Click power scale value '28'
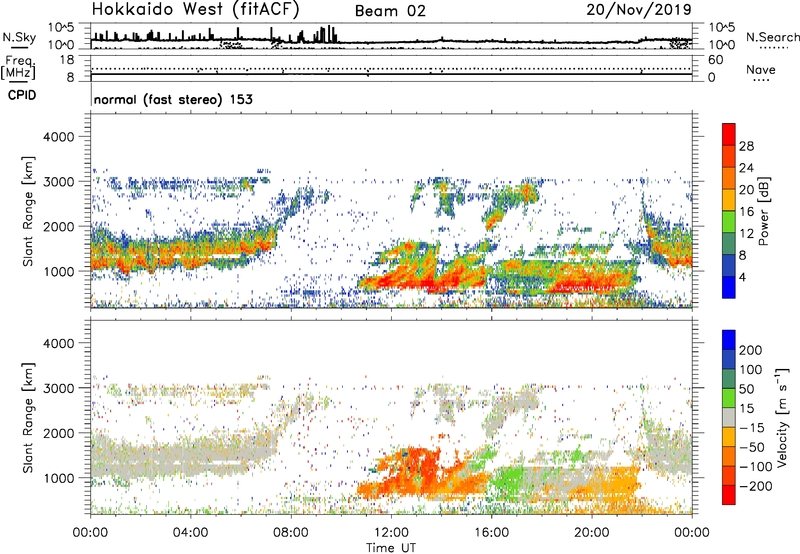This screenshot has height=554, width=800. click(x=746, y=146)
